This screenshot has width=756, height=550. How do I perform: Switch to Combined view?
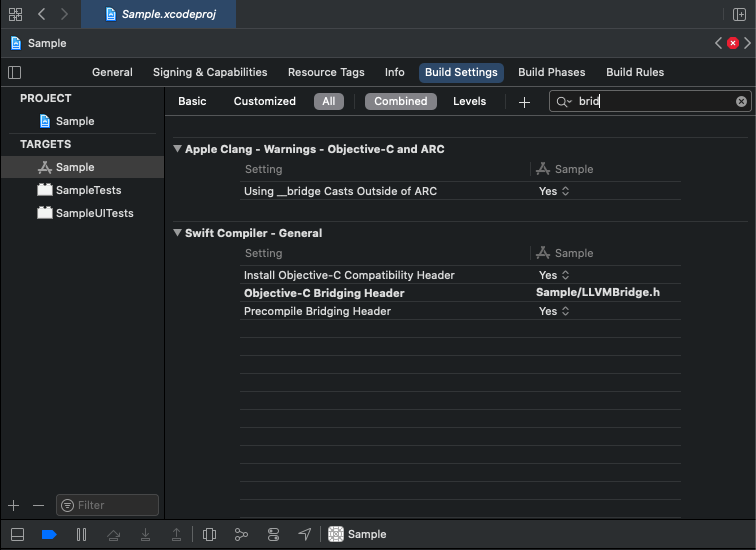tap(401, 101)
